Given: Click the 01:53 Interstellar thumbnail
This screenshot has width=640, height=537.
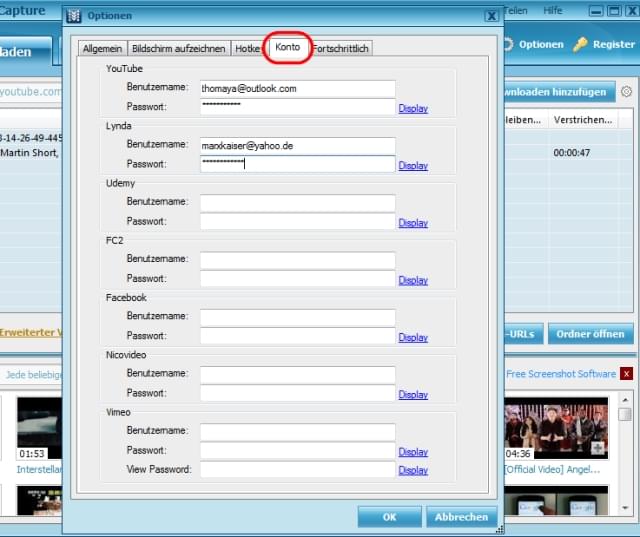Looking at the screenshot, I should tap(40, 428).
